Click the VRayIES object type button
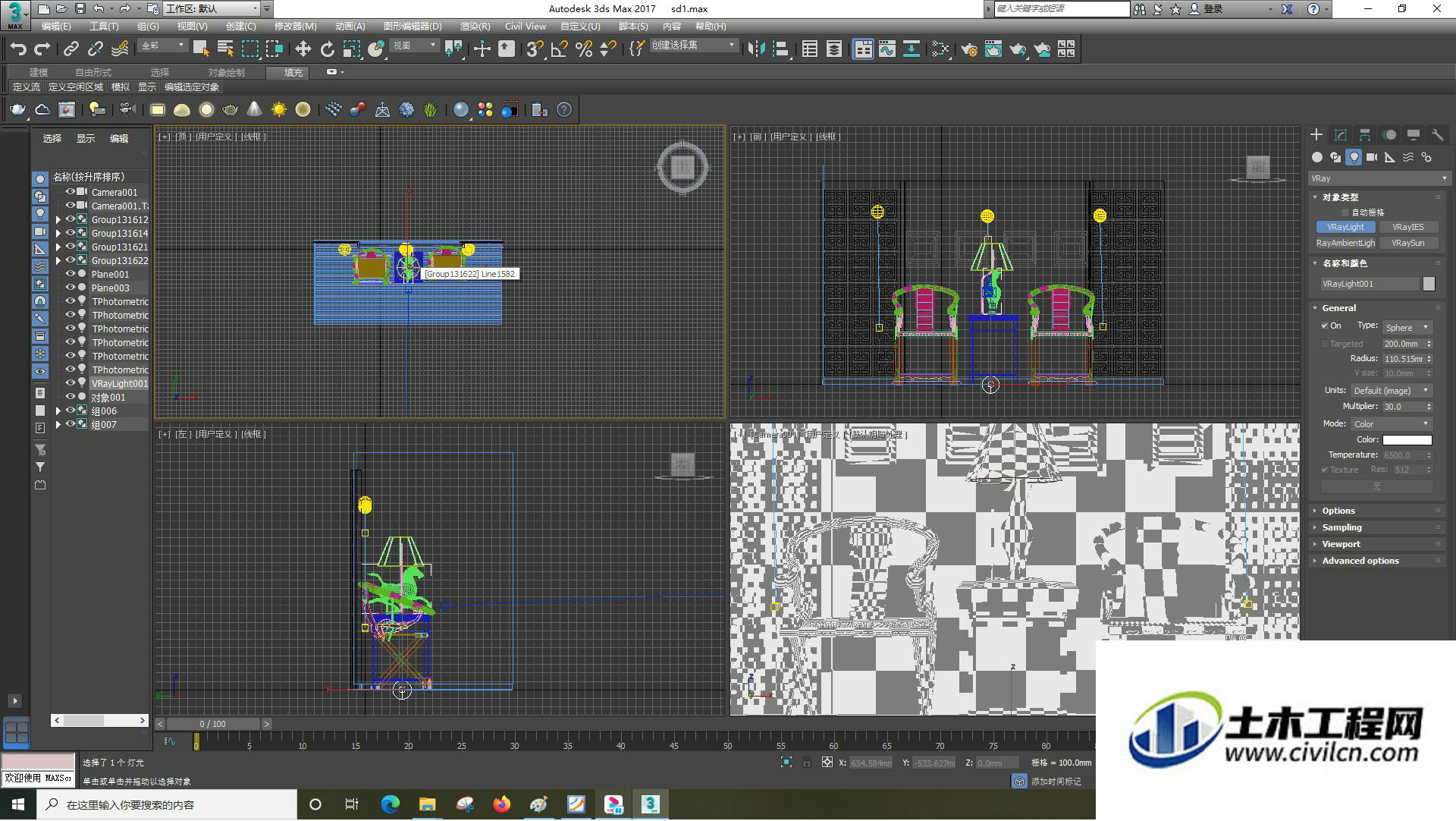1456x821 pixels. coord(1407,227)
